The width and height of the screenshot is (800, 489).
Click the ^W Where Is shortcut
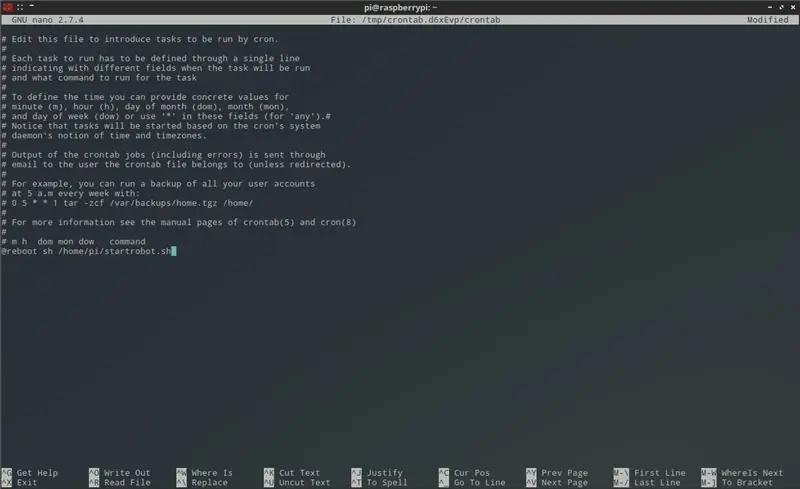coord(205,473)
